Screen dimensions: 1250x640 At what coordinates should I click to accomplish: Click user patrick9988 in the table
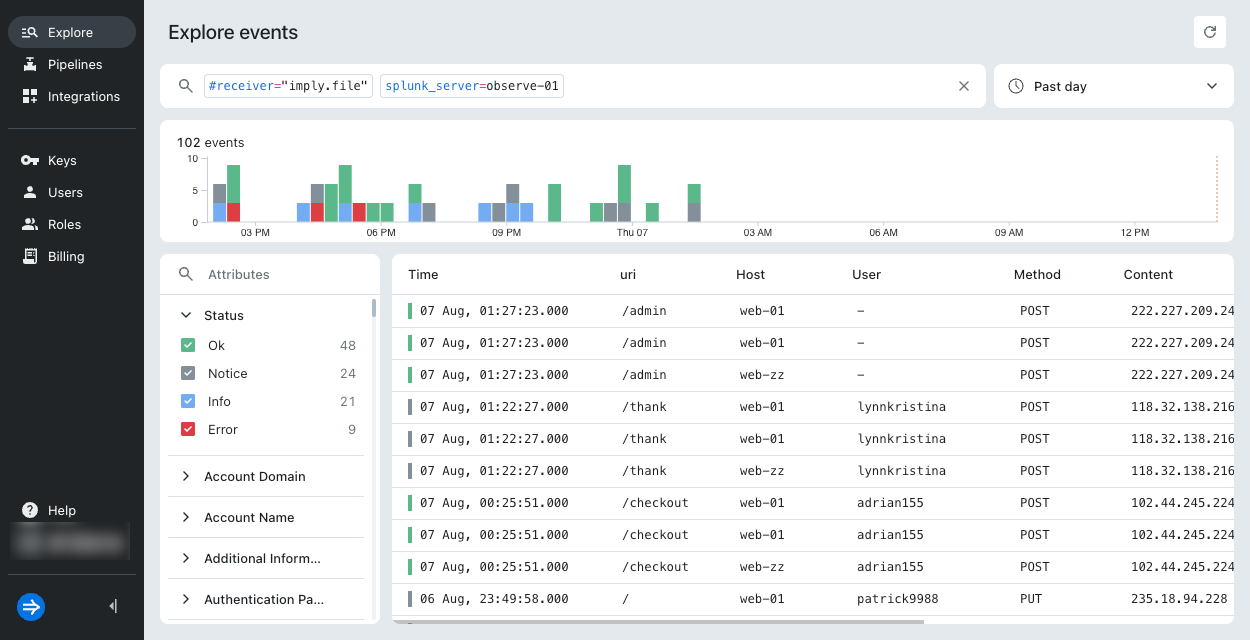[897, 599]
